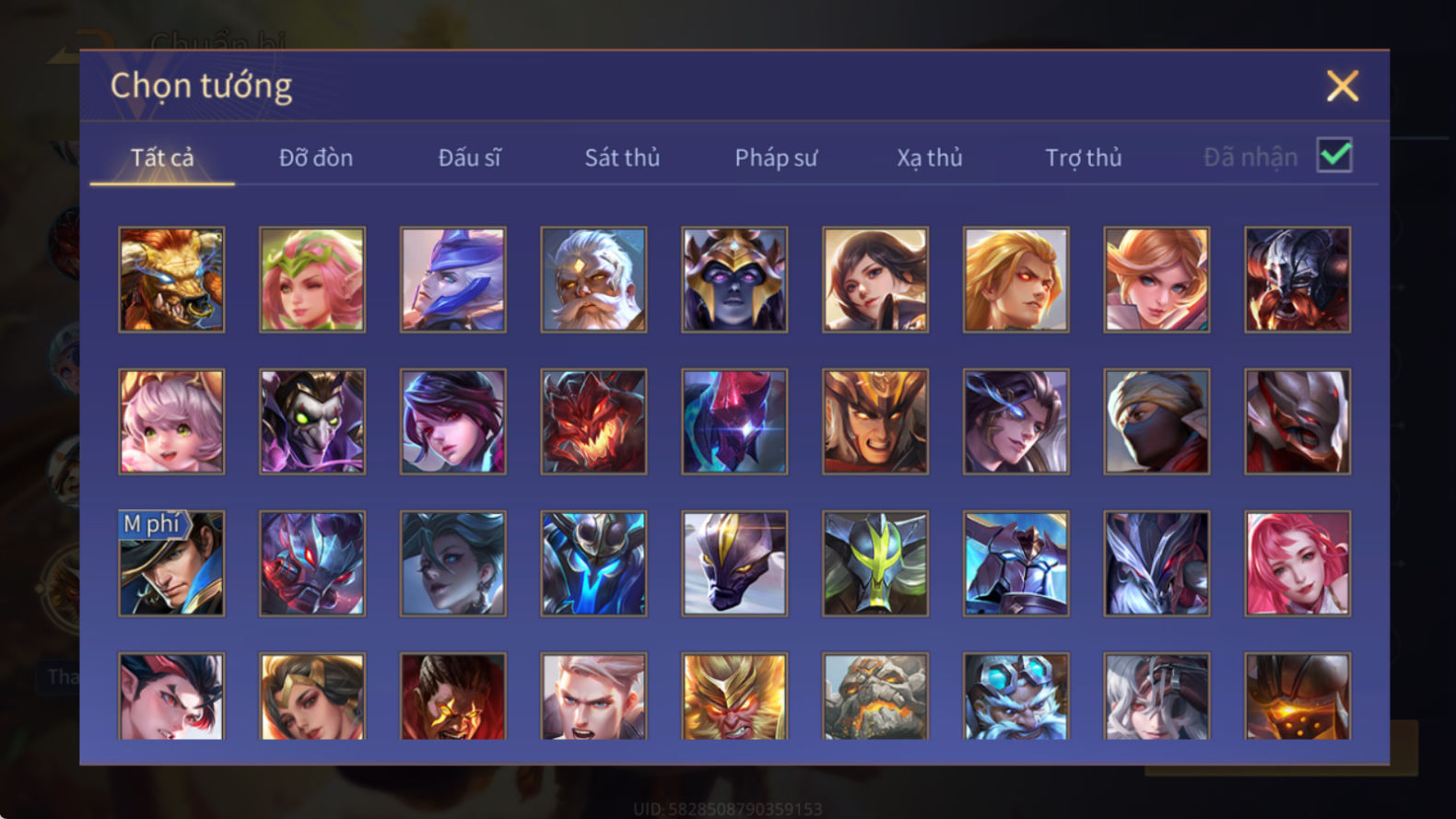Toggle the 'Đã nhận' checkbox
This screenshot has height=819, width=1456.
point(1334,155)
